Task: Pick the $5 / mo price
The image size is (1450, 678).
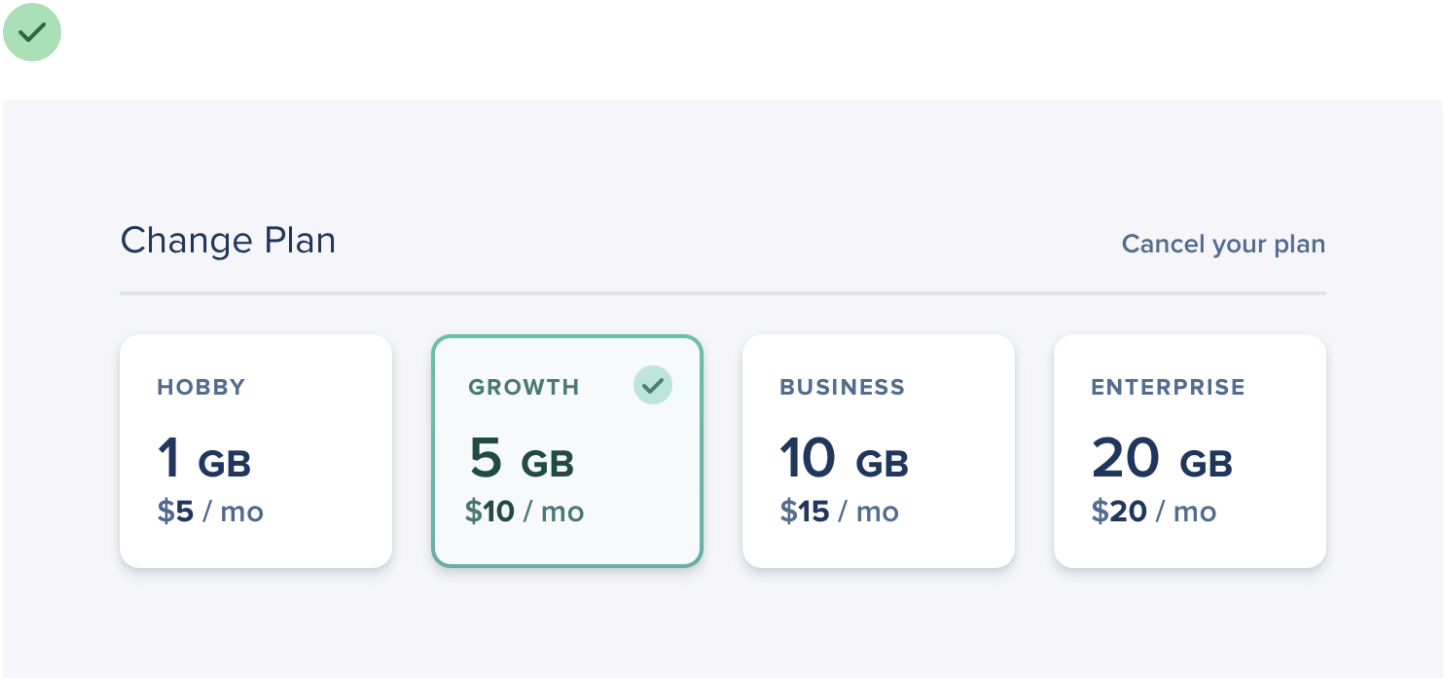Action: click(x=210, y=512)
